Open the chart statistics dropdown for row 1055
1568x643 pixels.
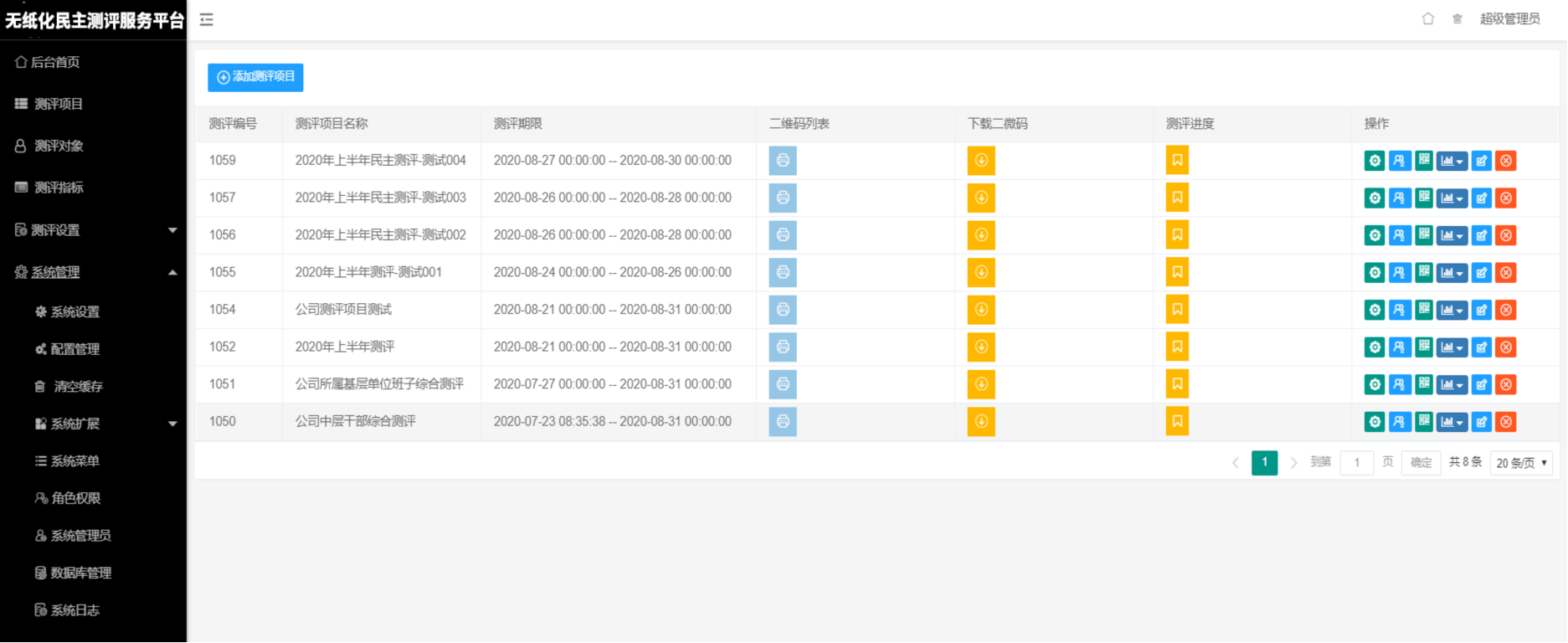click(1452, 273)
